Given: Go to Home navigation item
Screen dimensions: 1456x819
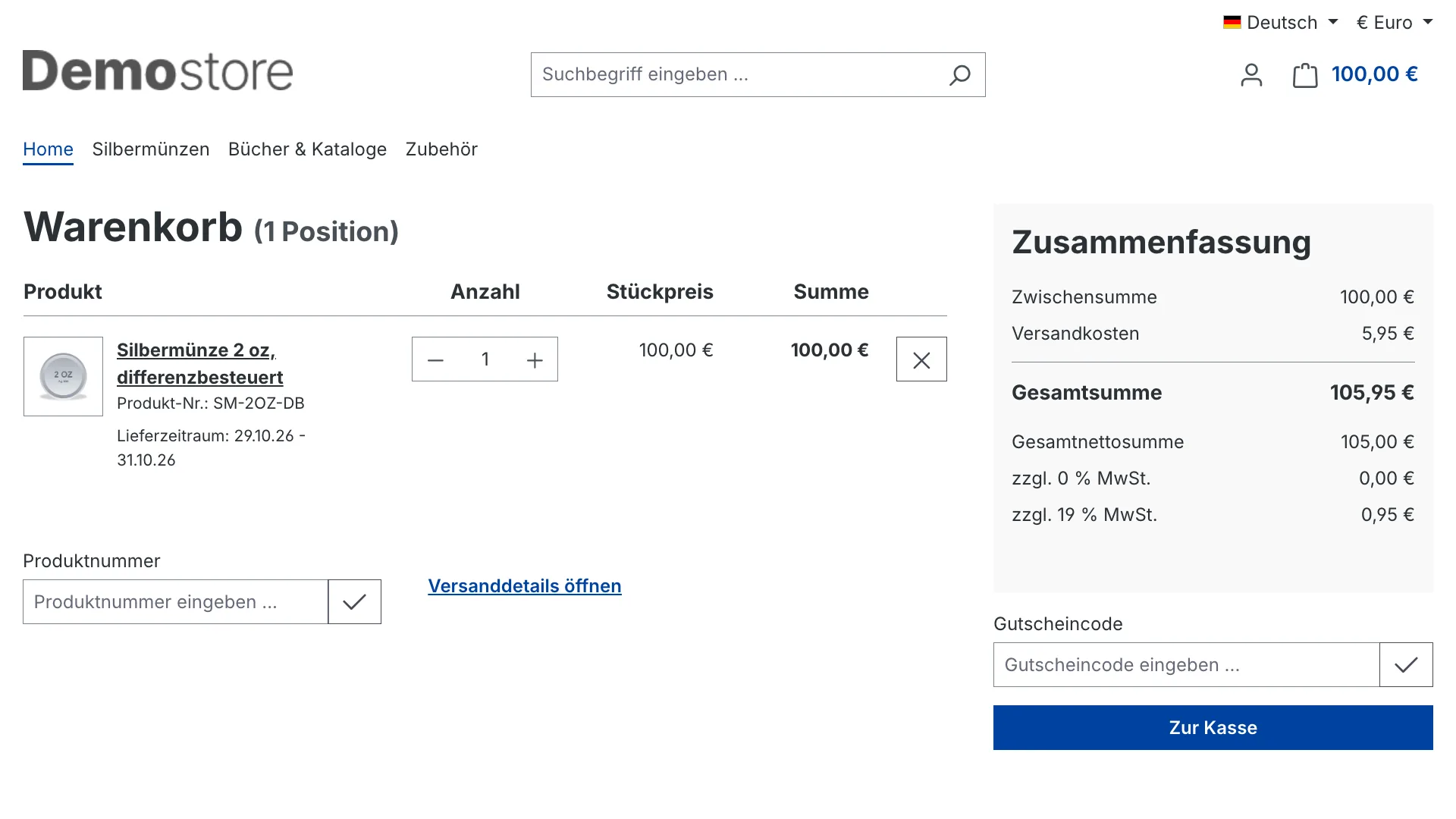Looking at the screenshot, I should click(48, 149).
